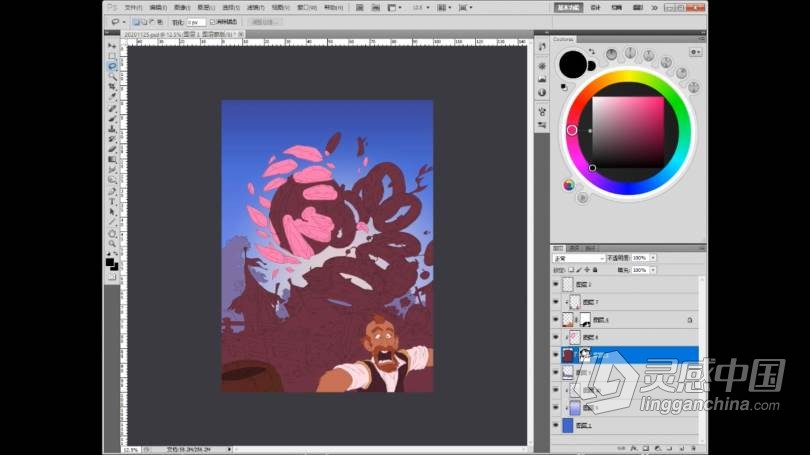The image size is (810, 455).
Task: Select the Crop tool
Action: pos(112,87)
